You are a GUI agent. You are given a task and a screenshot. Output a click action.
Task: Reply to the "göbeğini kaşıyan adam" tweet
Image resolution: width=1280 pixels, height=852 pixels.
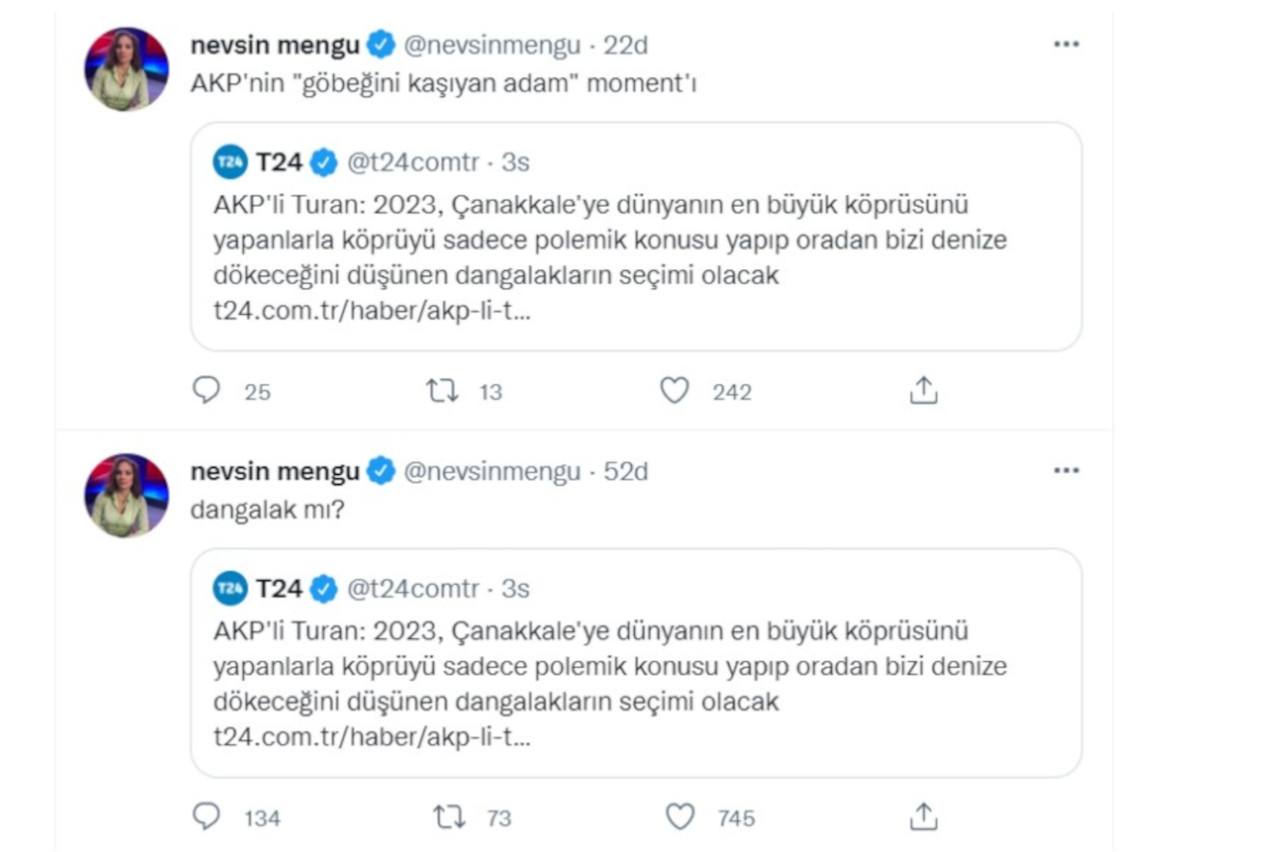click(x=206, y=390)
